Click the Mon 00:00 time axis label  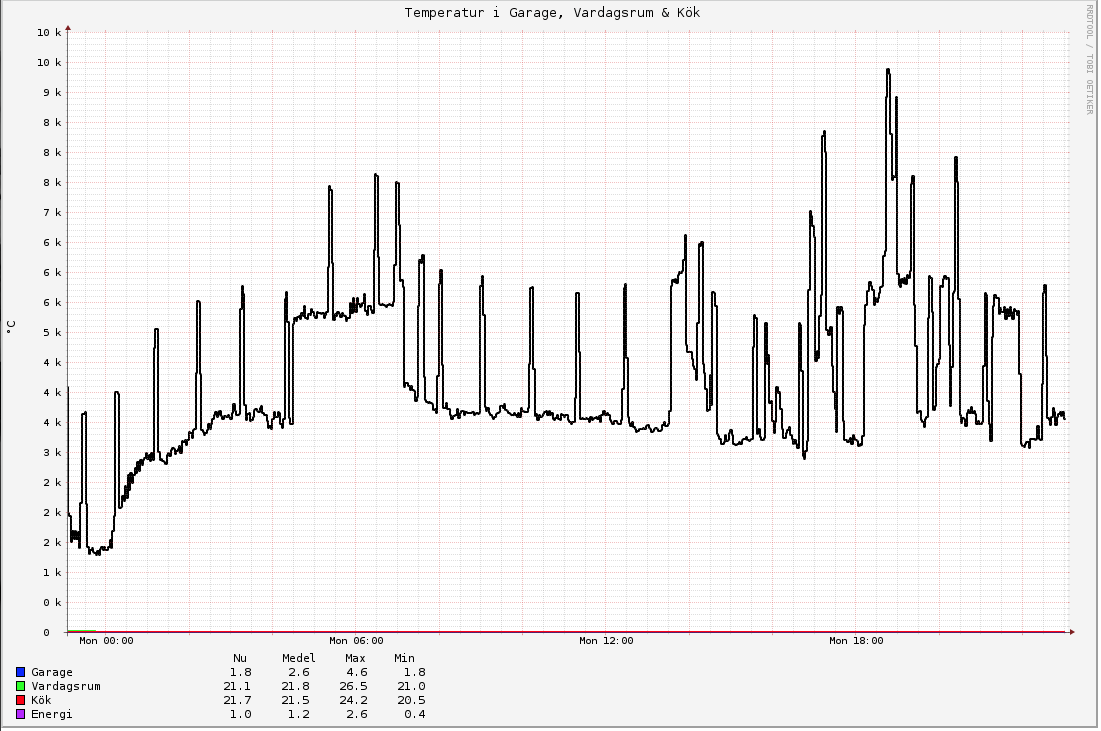pyautogui.click(x=106, y=641)
